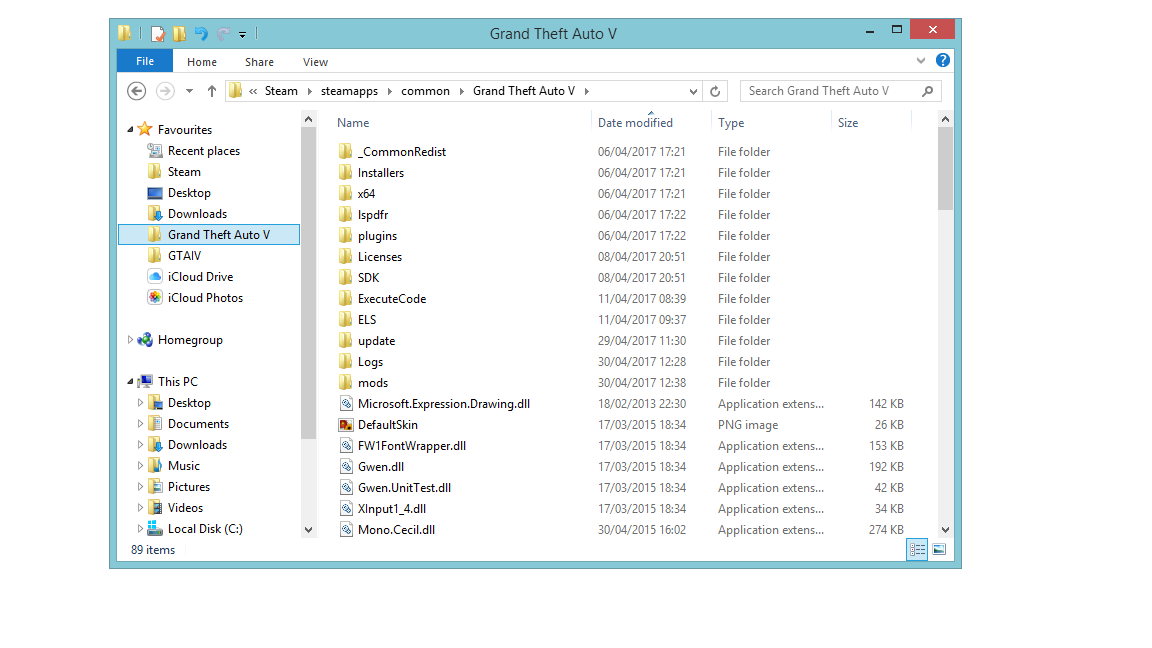Click the search magnifier icon
1152x648 pixels.
927,91
